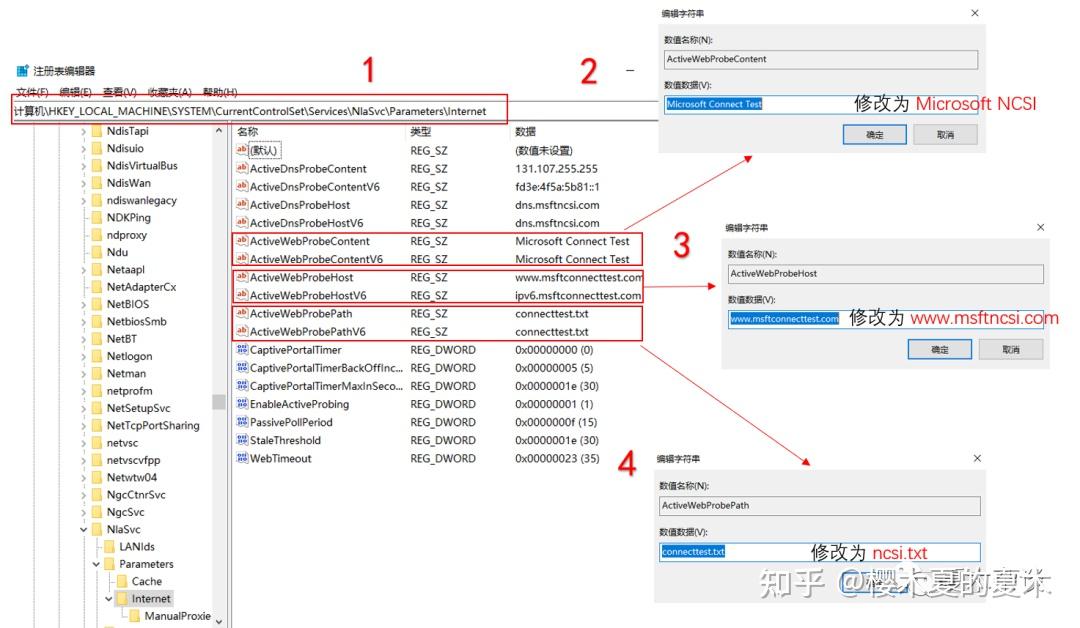The height and width of the screenshot is (628, 1080).
Task: Expand the NetBT tree node
Action: (84, 338)
